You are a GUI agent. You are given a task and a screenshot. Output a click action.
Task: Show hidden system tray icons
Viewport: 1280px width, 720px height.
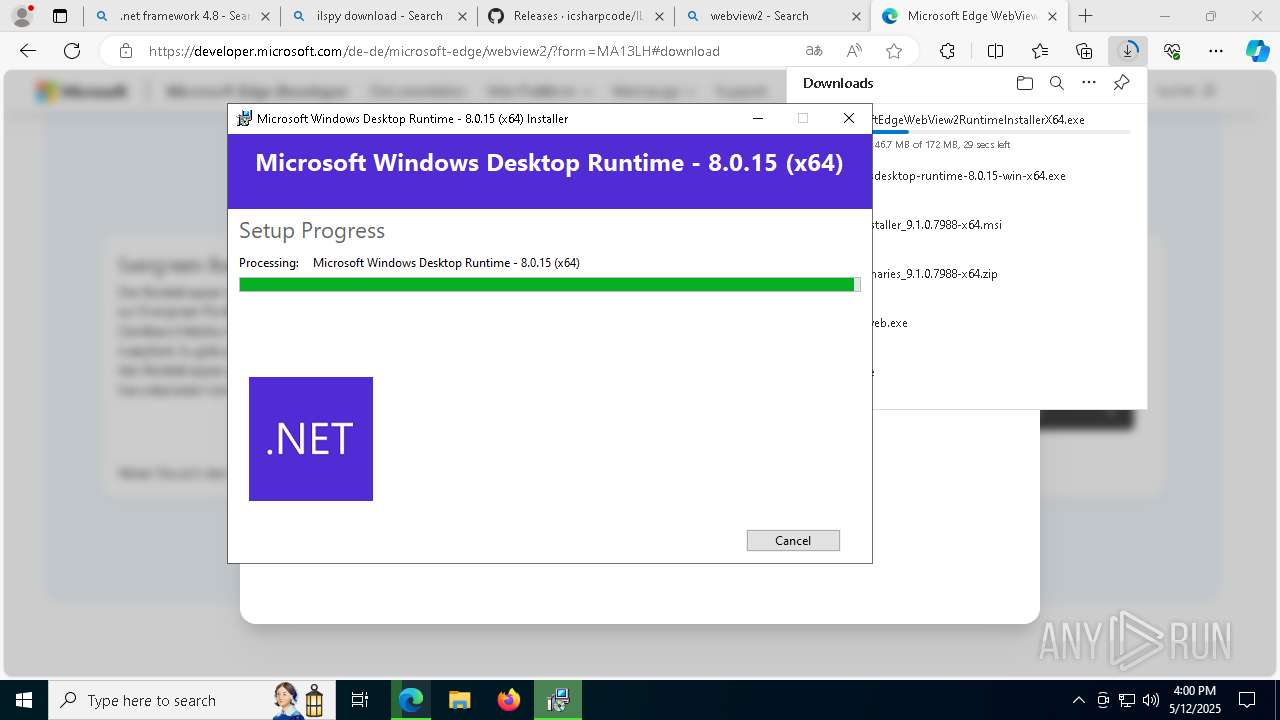tap(1078, 700)
